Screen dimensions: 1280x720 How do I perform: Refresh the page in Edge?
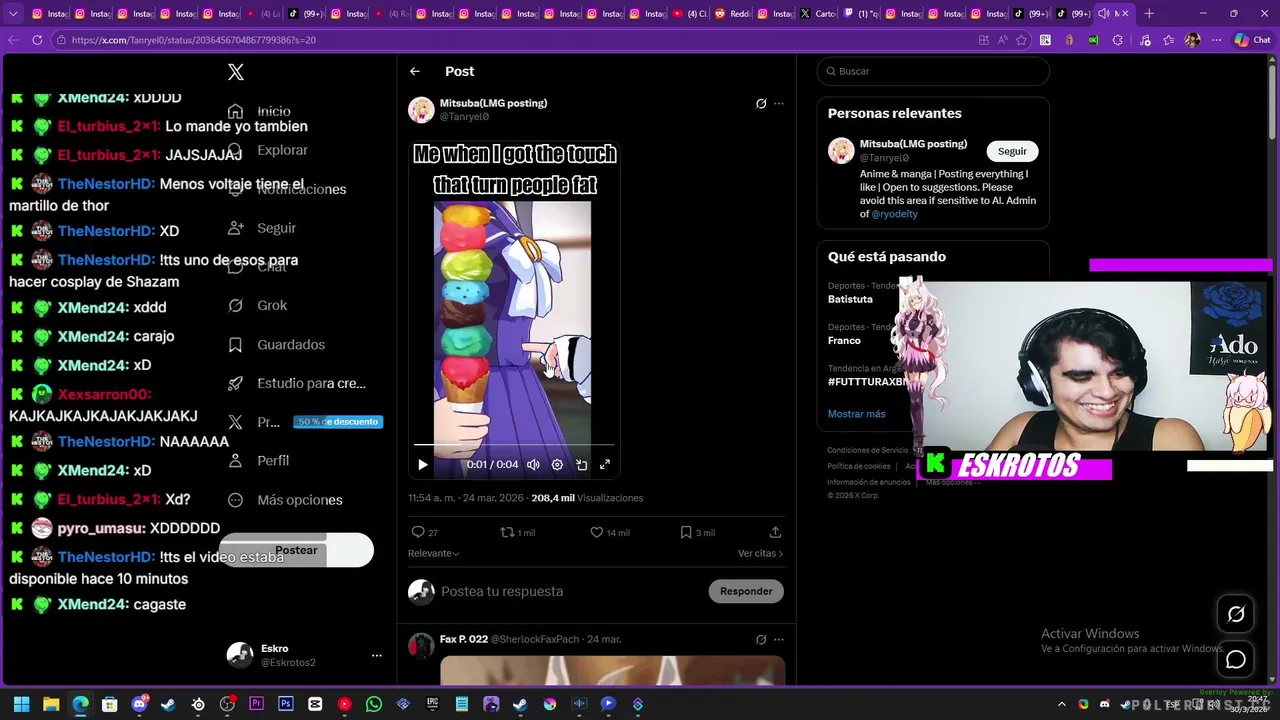37,40
